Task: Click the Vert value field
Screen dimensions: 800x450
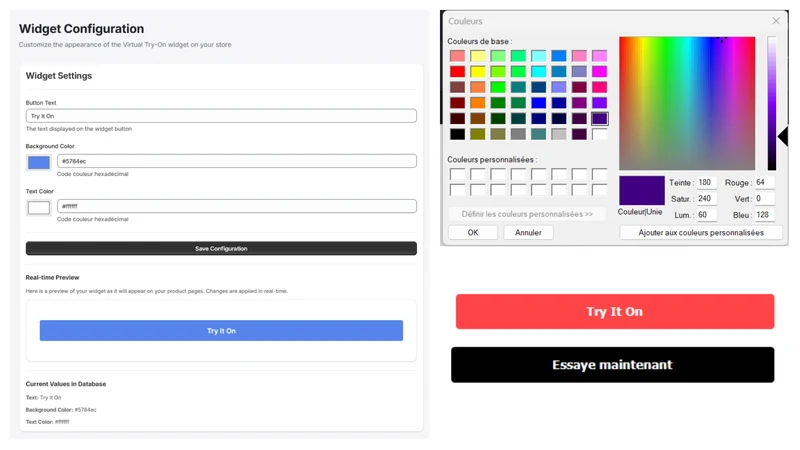Action: pos(764,198)
